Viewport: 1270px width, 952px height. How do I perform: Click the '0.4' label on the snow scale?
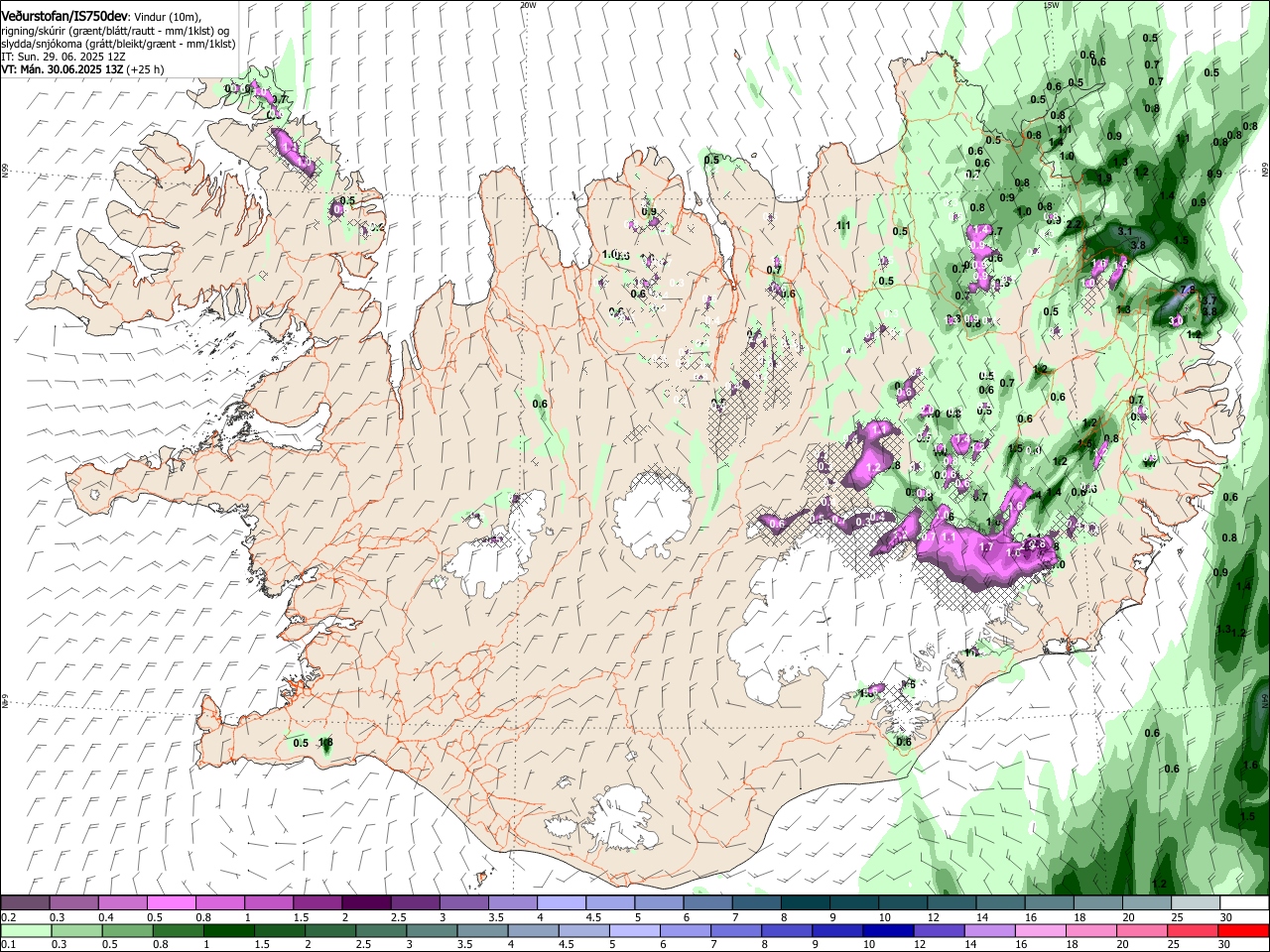tap(106, 917)
